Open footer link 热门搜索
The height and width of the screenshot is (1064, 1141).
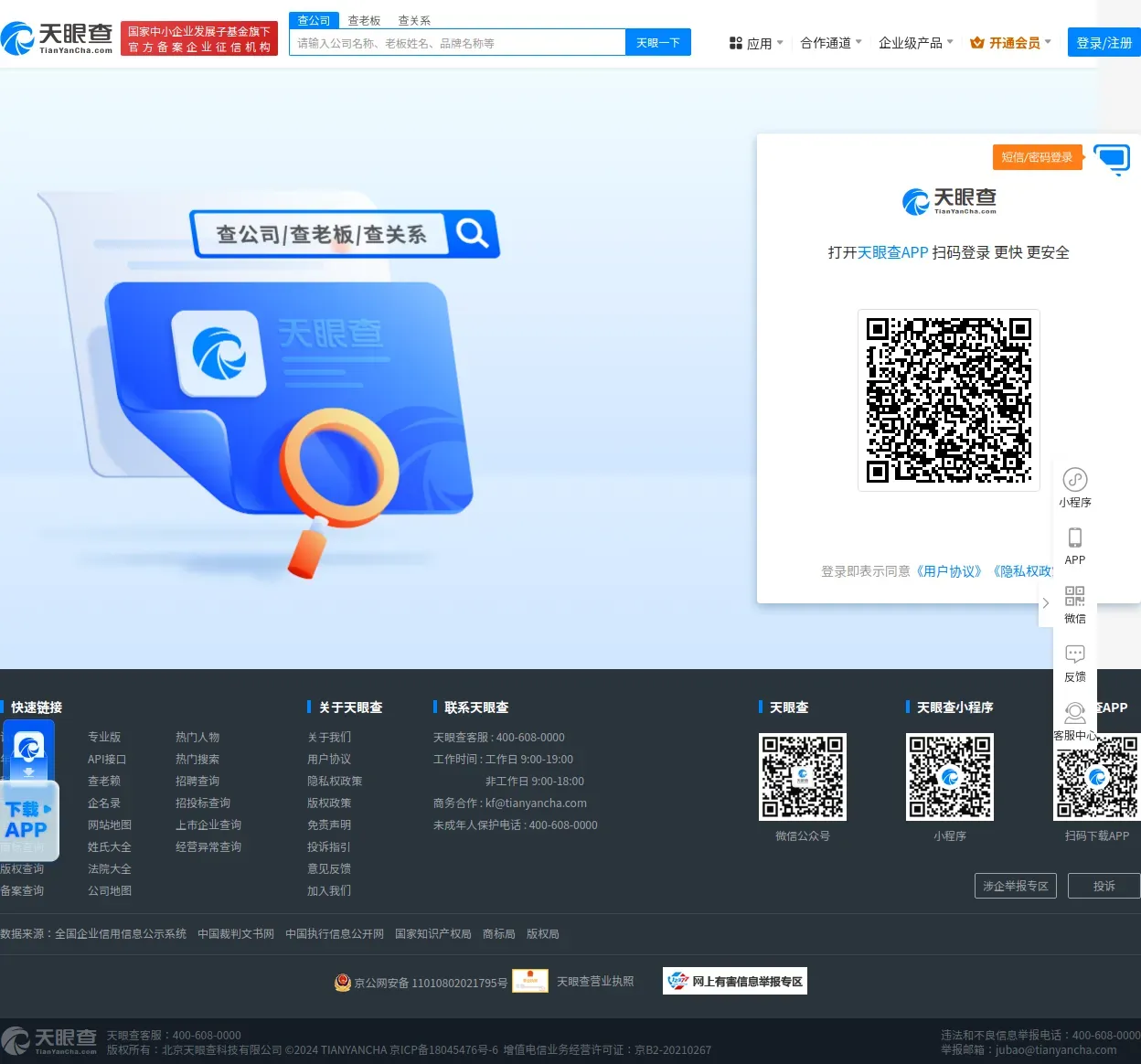pos(197,759)
